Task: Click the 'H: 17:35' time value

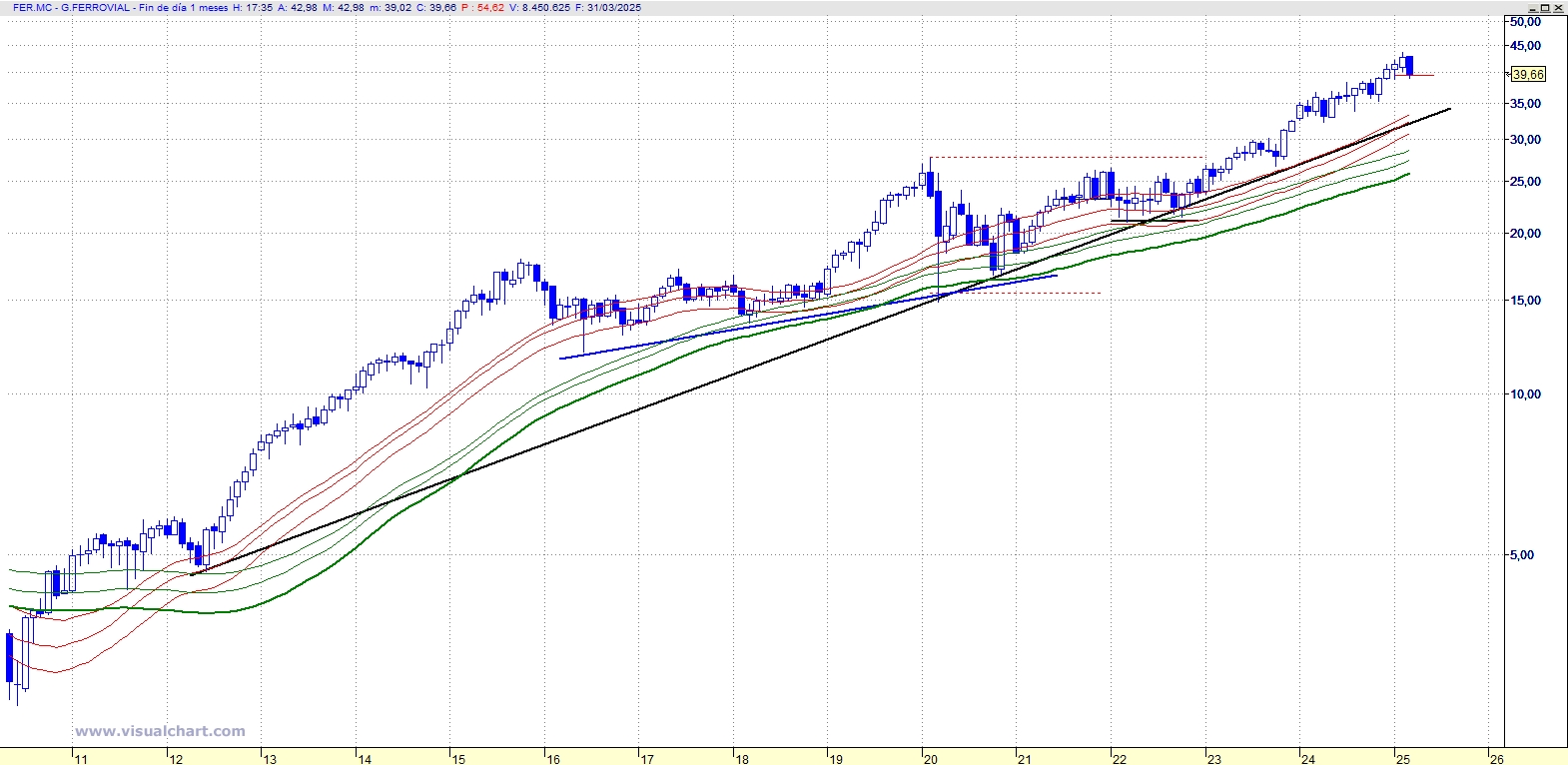Action: pos(252,7)
